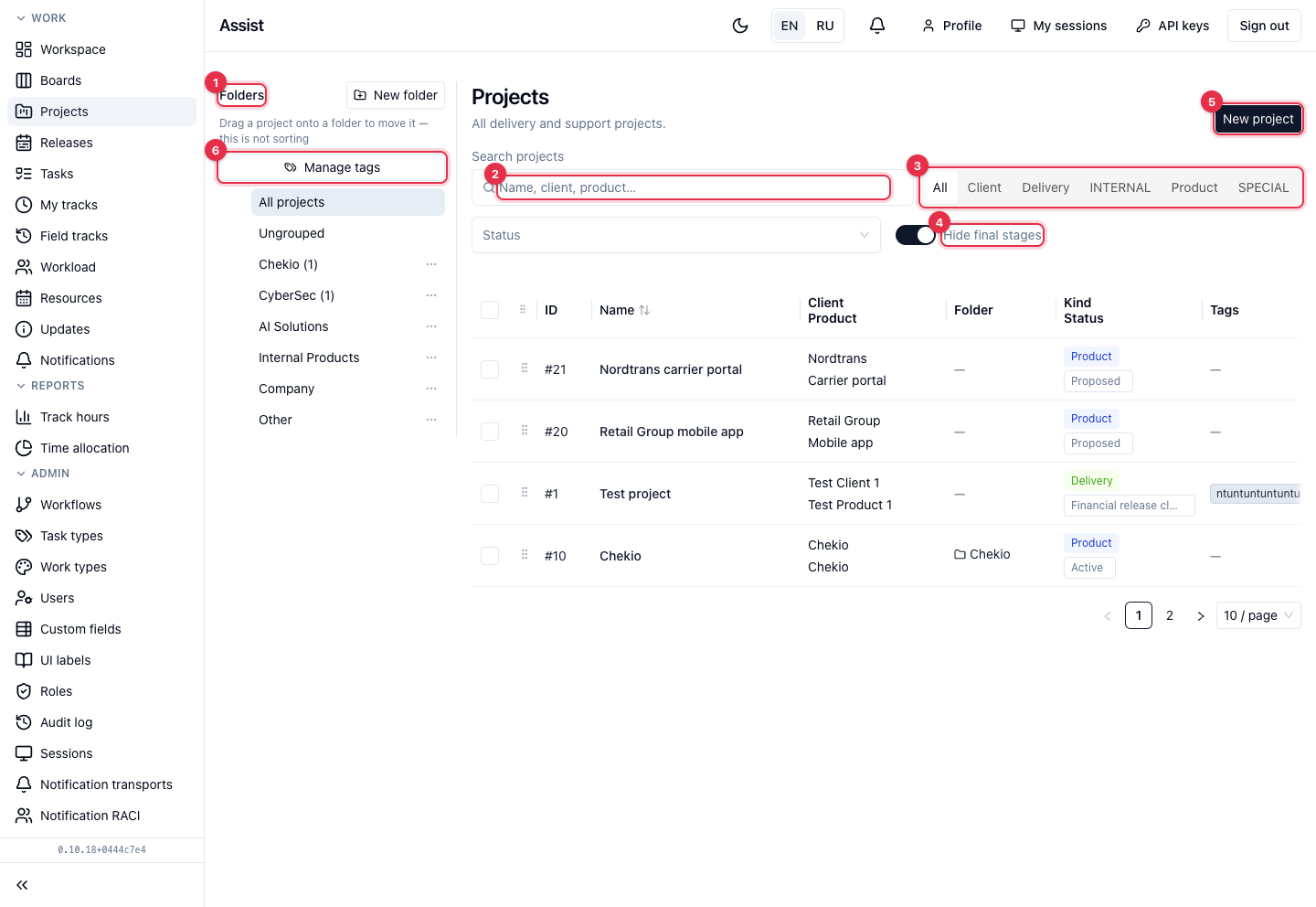Select the Delivery filter tab
Image resolution: width=1316 pixels, height=907 pixels.
click(x=1045, y=187)
